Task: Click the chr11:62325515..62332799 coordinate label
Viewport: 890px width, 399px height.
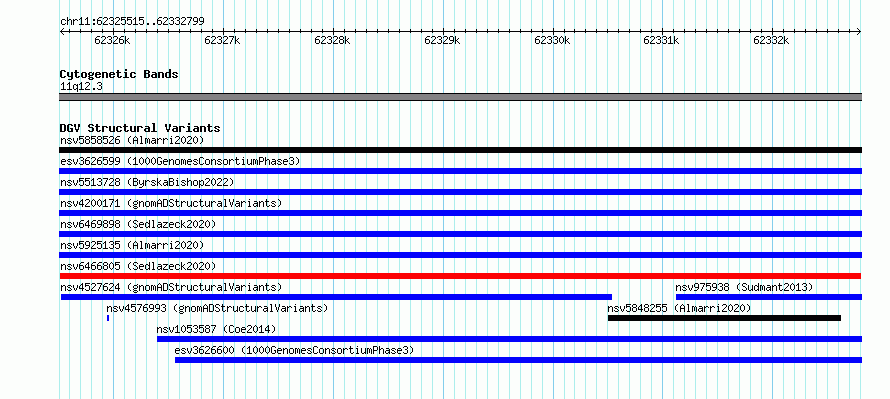Action: coord(132,22)
